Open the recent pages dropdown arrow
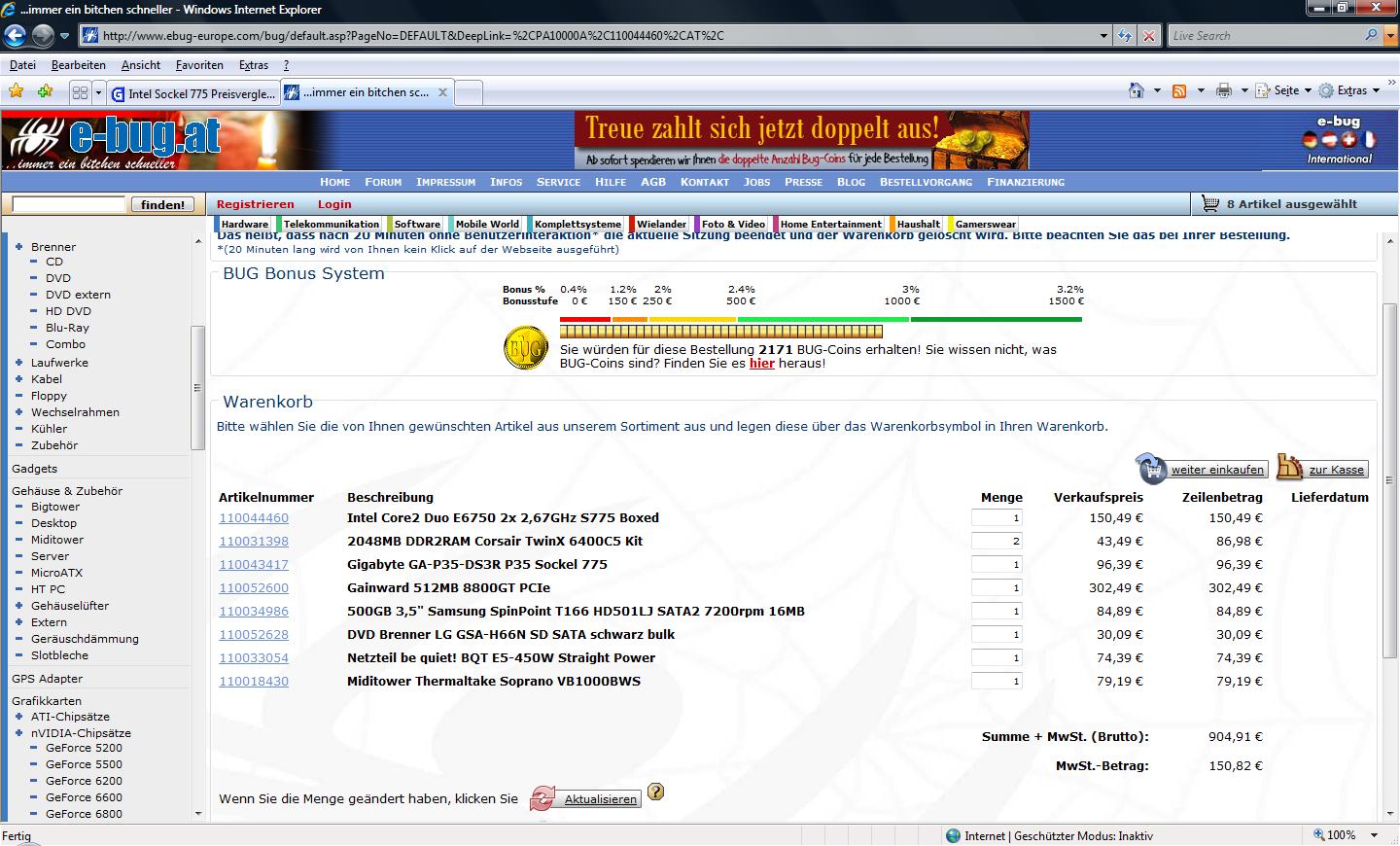Screen dimensions: 1400x846 [64, 36]
